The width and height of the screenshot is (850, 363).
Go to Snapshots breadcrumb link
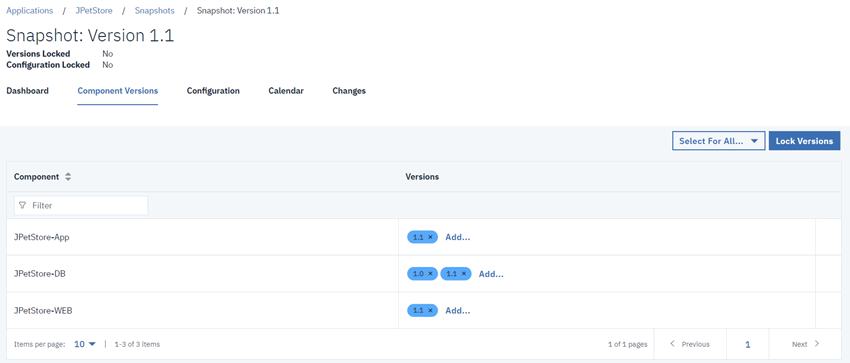click(x=154, y=10)
